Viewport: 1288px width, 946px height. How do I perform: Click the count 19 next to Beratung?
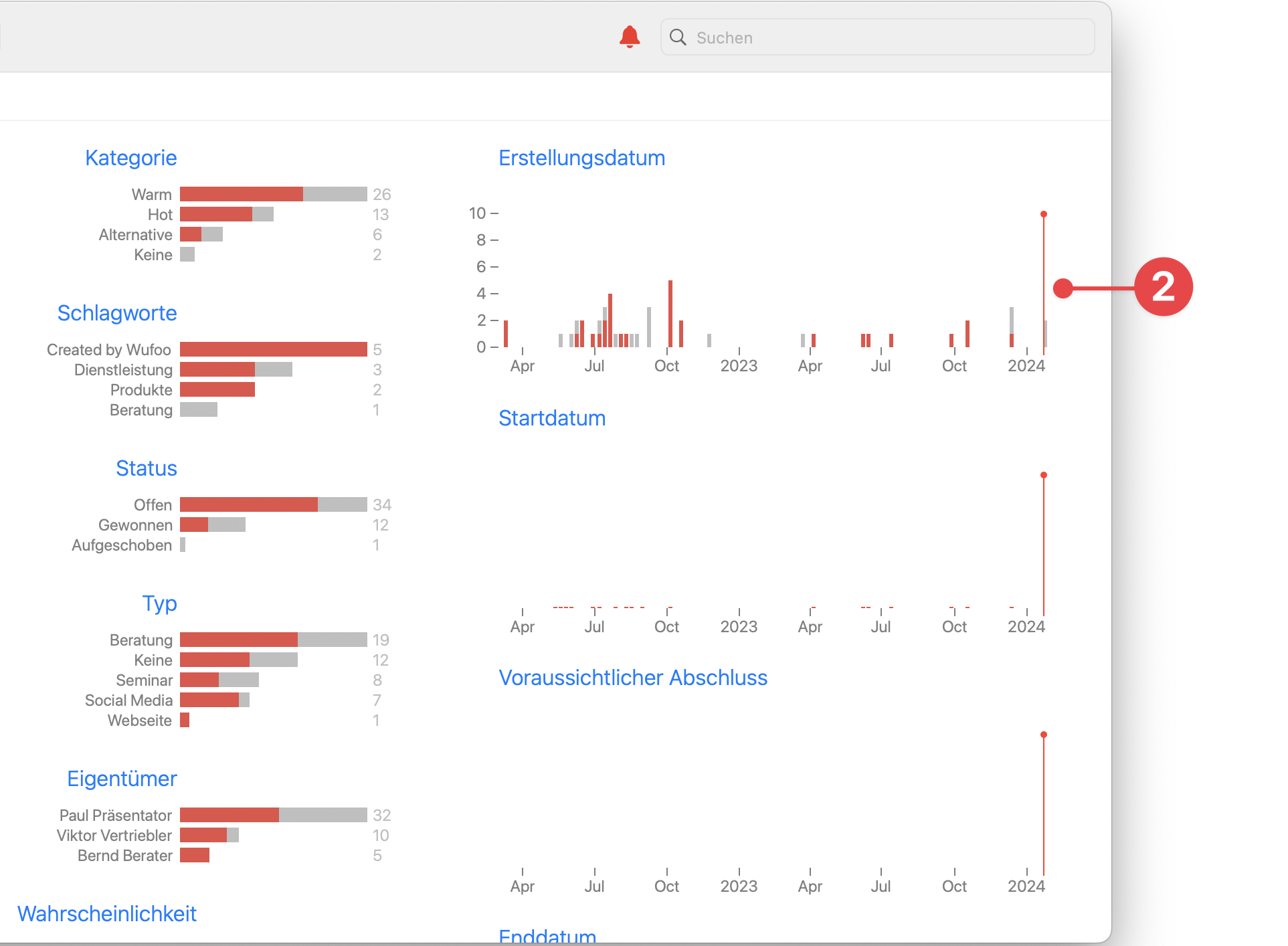click(x=381, y=640)
